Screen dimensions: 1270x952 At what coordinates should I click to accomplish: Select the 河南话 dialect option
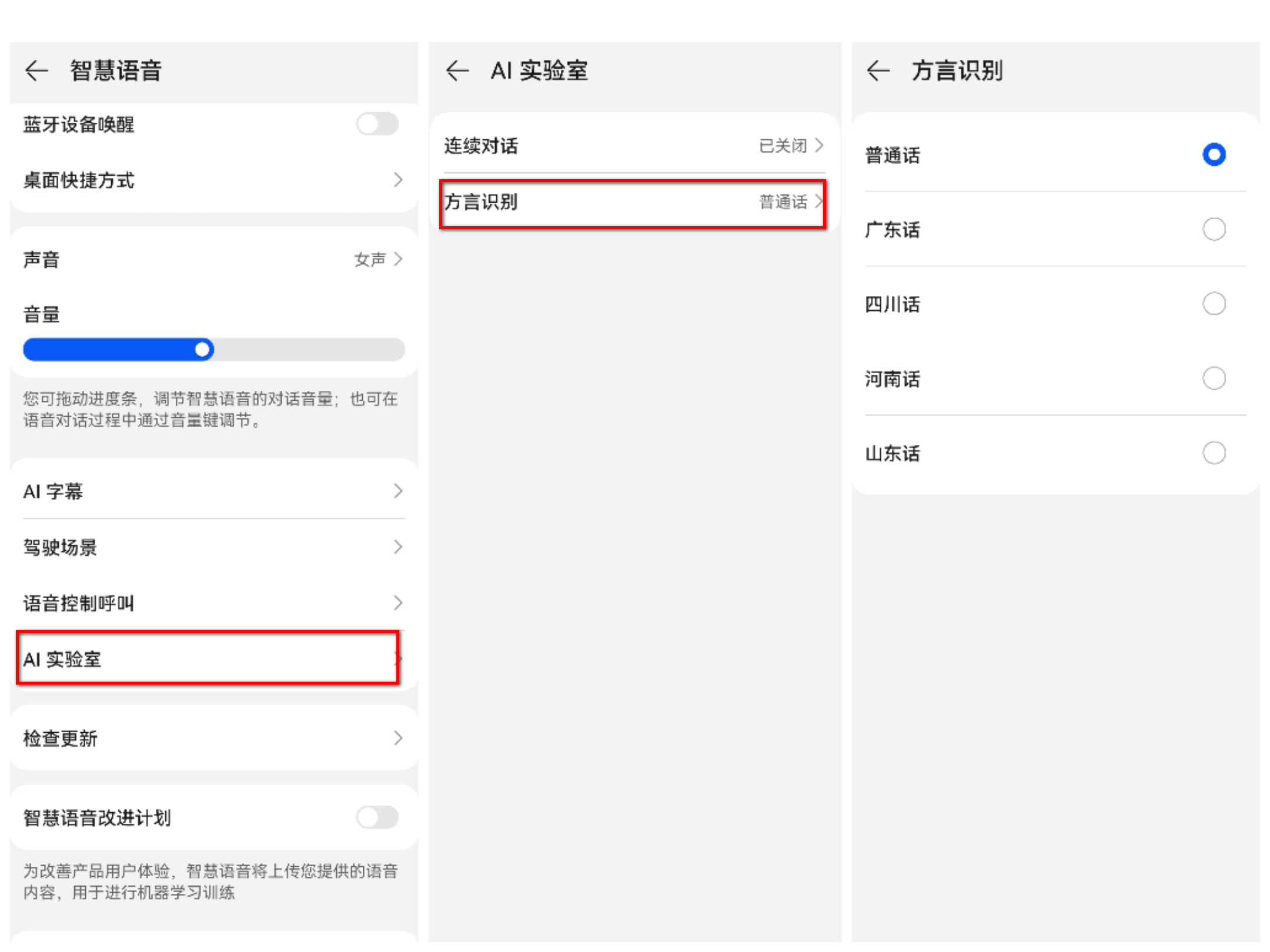point(1214,378)
